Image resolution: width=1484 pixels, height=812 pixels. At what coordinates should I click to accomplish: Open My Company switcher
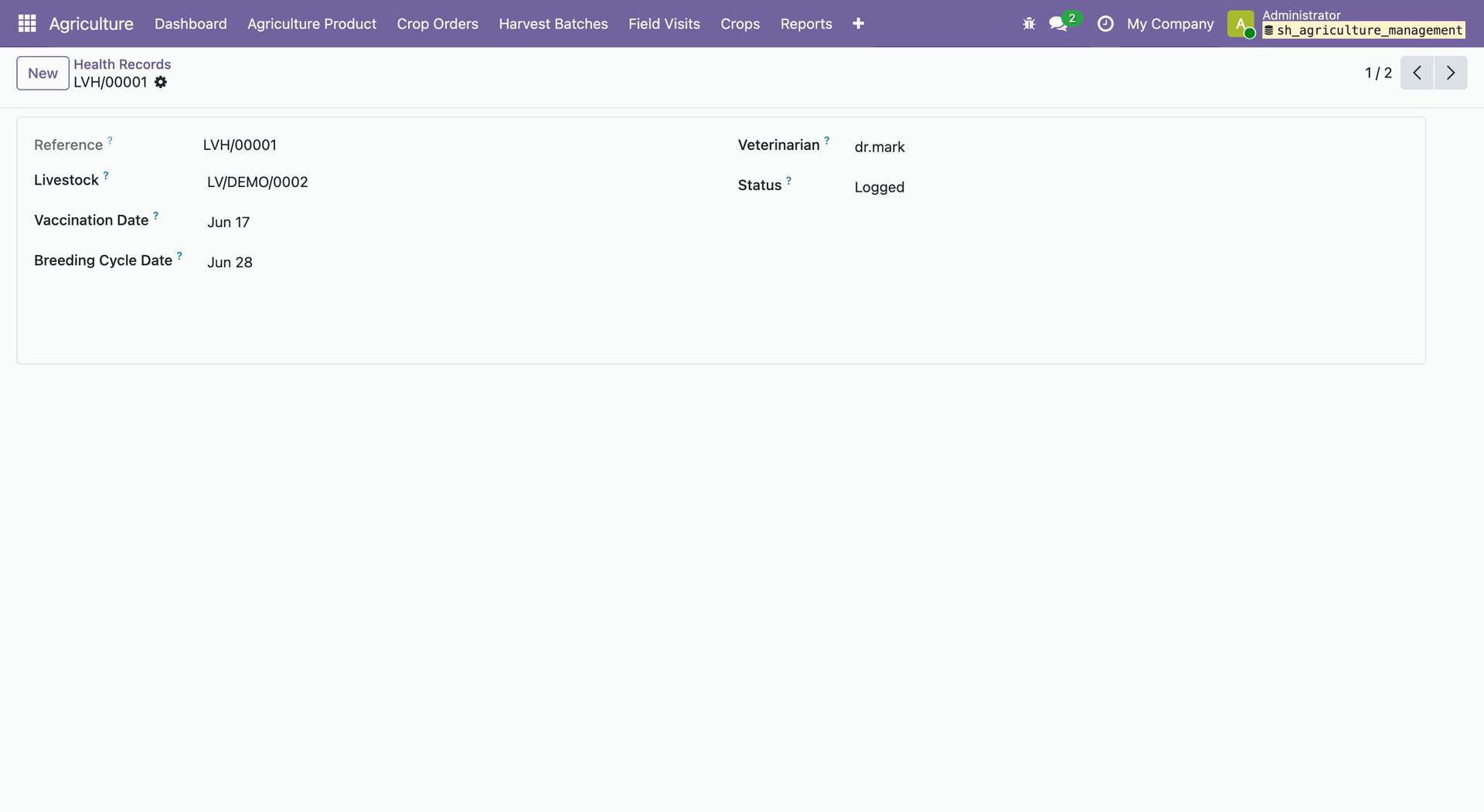pyautogui.click(x=1170, y=24)
